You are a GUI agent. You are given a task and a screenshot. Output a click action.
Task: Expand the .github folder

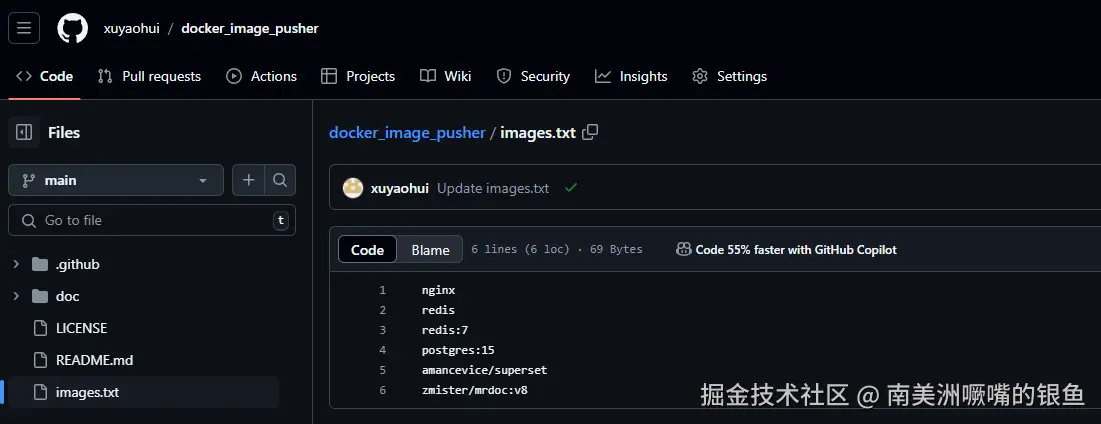[x=16, y=264]
